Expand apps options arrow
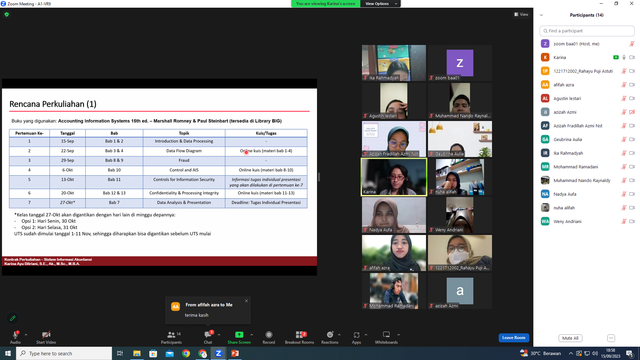This screenshot has width=640, height=360. (x=366, y=335)
